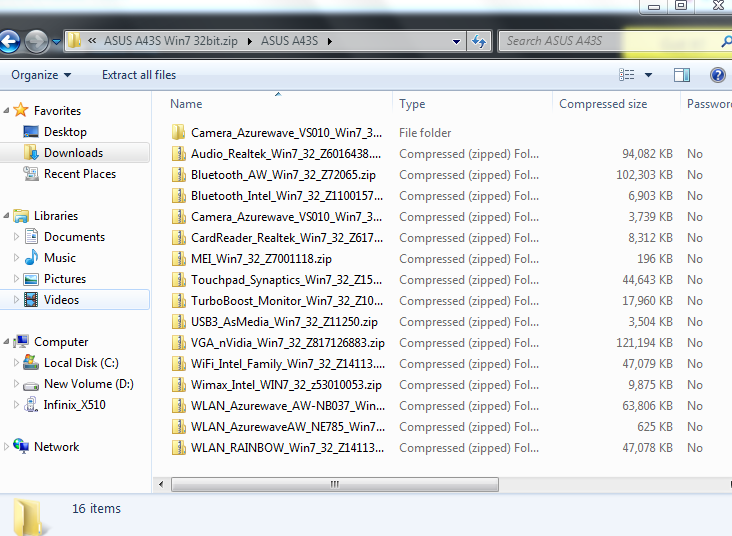
Task: Open view options dropdown arrow
Action: click(648, 75)
